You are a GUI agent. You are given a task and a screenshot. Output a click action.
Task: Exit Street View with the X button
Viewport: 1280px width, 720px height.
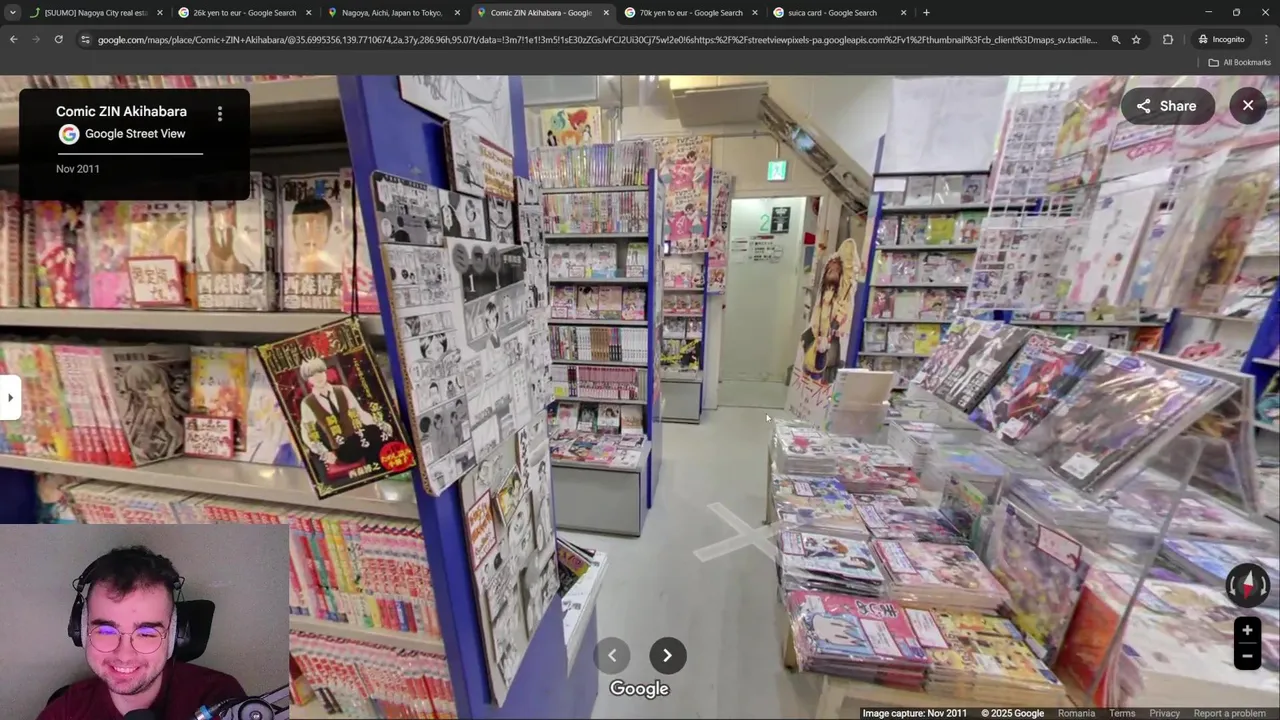pos(1248,105)
